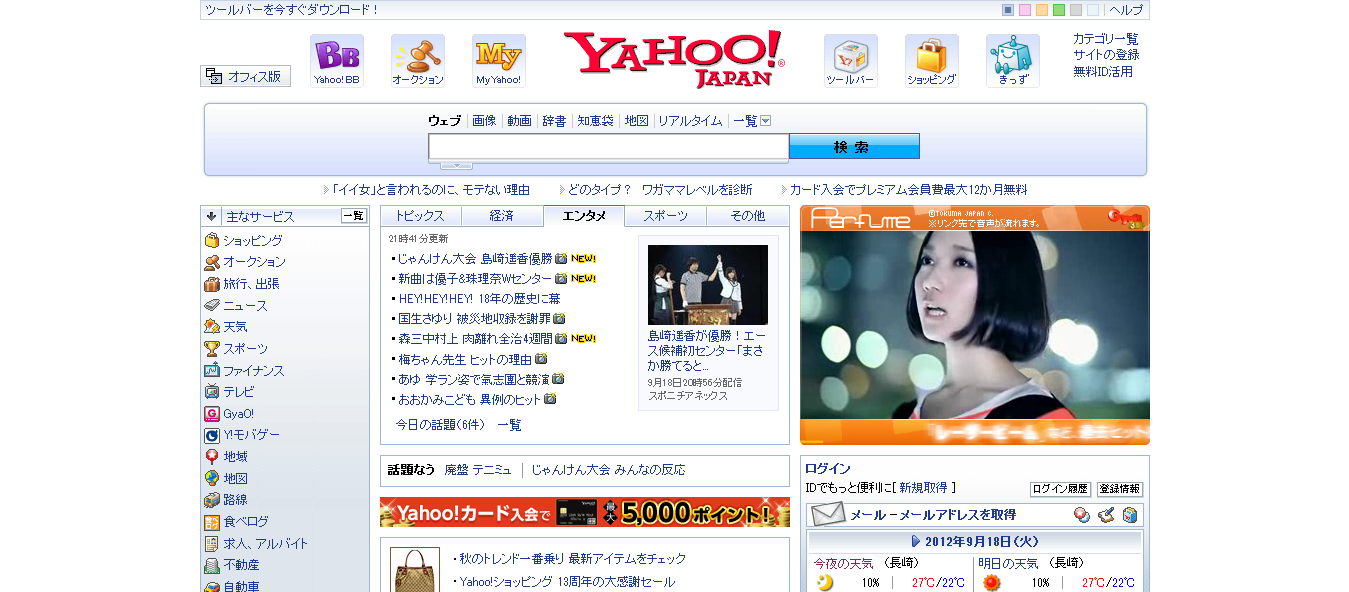Open the 島崎遥香 news photo thumbnail

[x=708, y=285]
